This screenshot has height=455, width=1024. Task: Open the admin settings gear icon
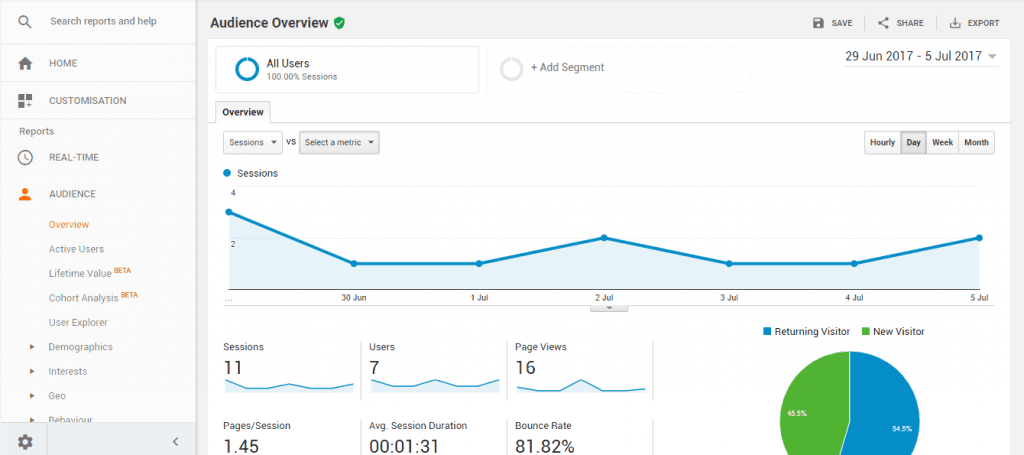[25, 442]
